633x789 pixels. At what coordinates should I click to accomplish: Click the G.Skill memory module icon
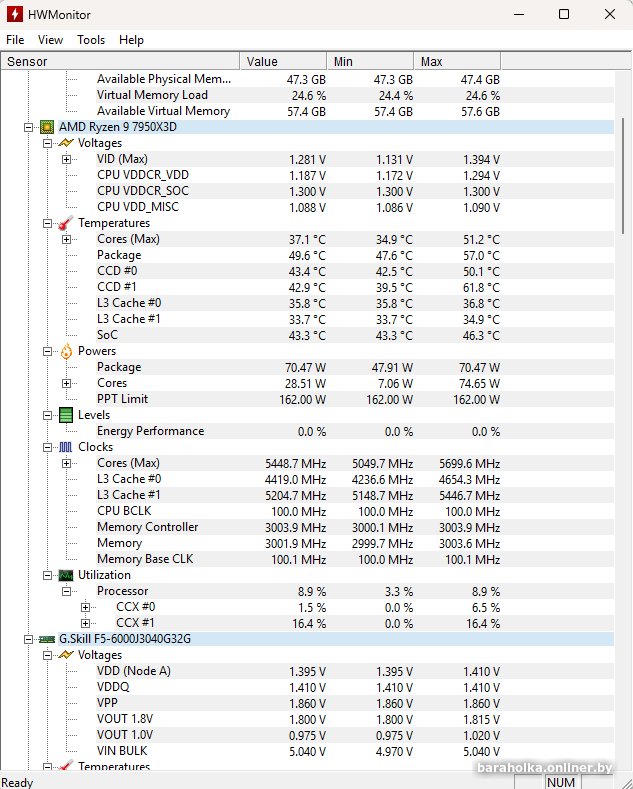click(x=47, y=639)
